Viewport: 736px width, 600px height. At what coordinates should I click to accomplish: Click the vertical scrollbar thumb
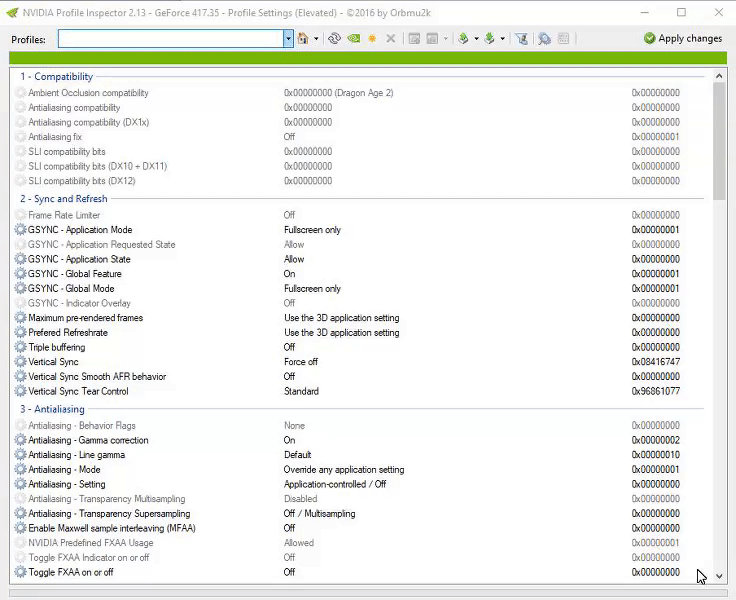click(x=719, y=141)
